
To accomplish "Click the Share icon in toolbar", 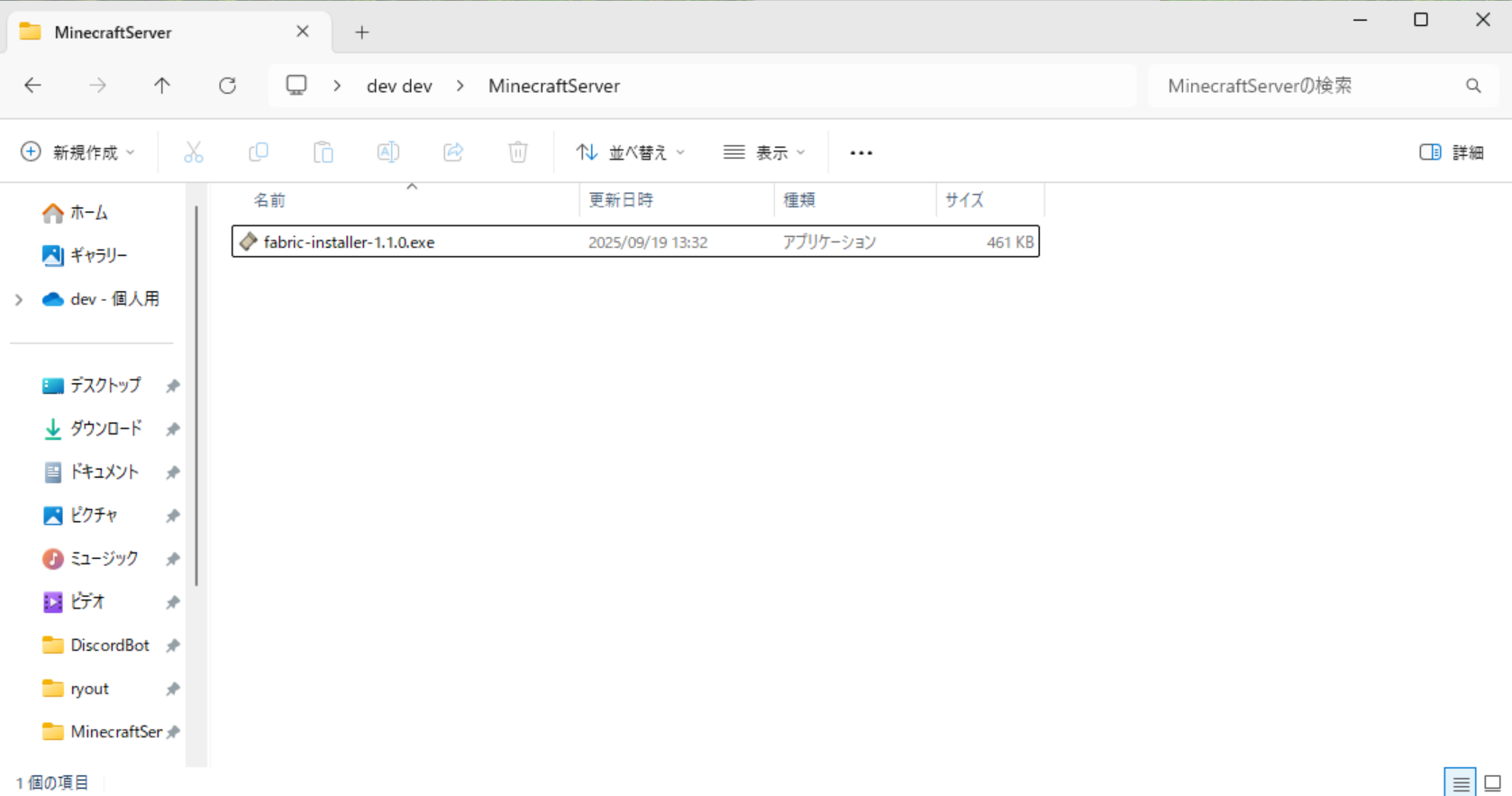I will point(453,152).
